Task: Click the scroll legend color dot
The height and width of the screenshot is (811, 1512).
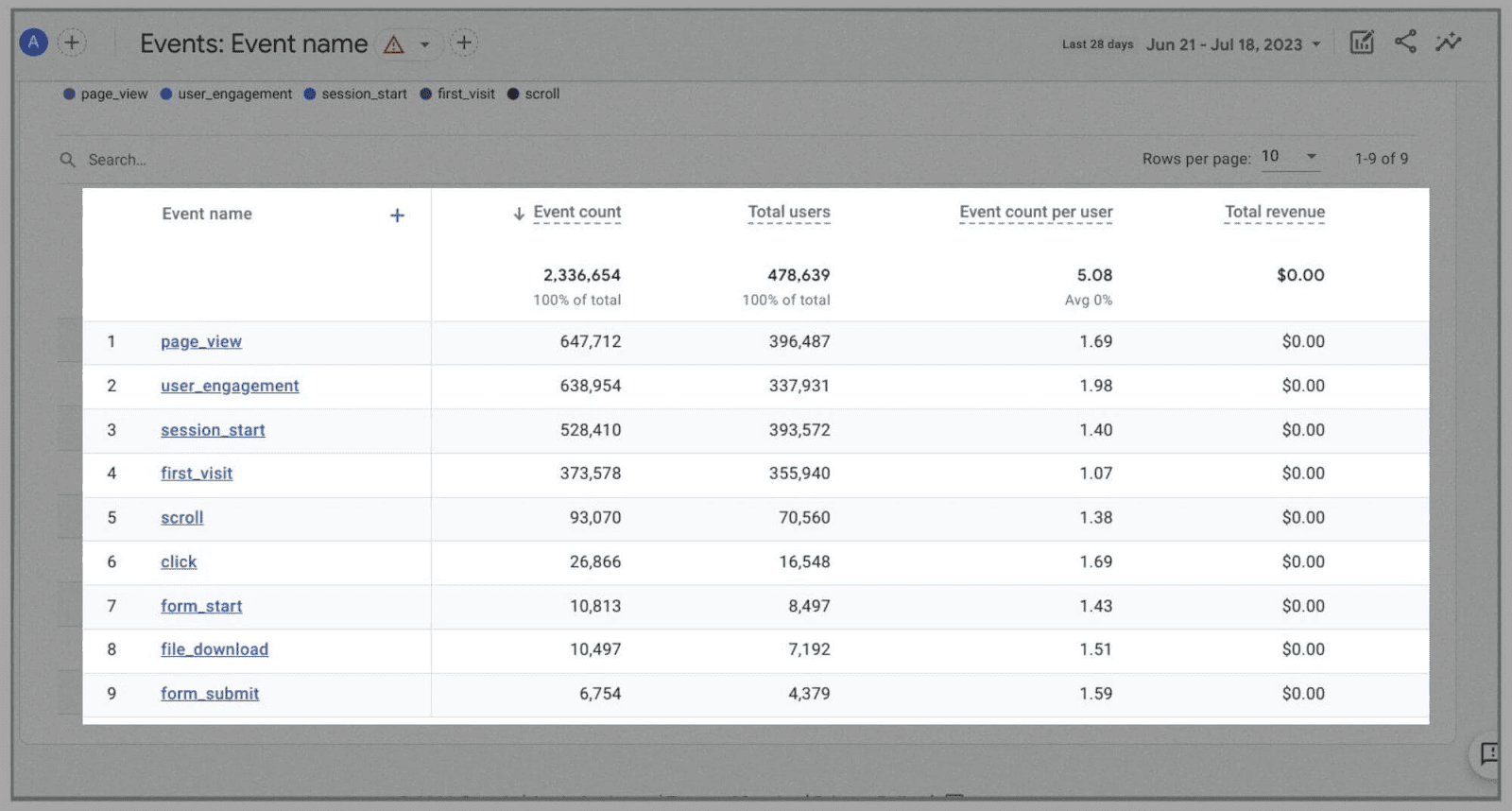Action: [513, 94]
